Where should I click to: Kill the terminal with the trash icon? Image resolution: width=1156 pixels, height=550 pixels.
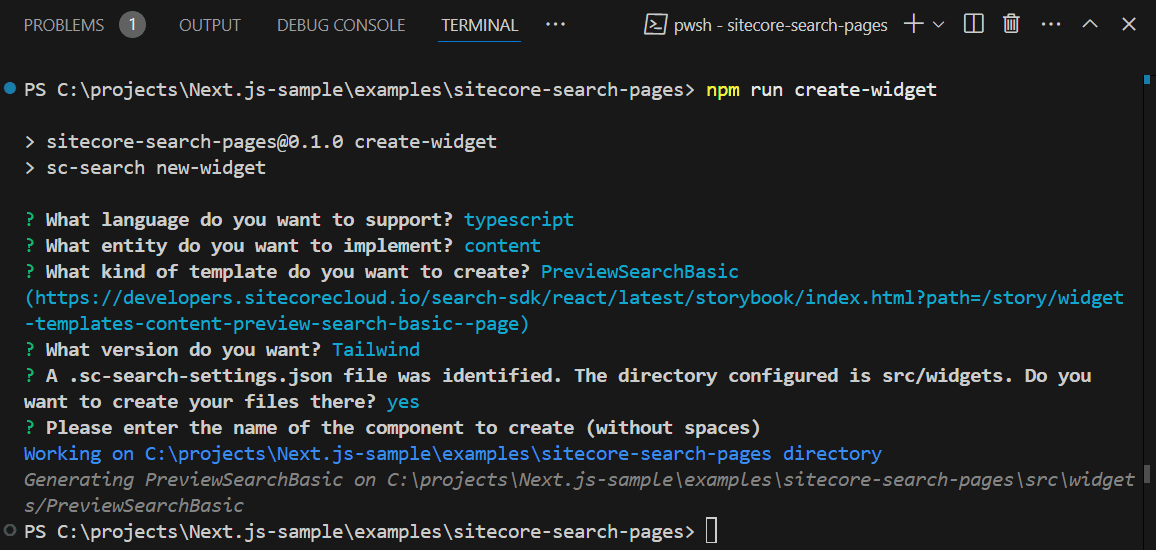click(1011, 24)
